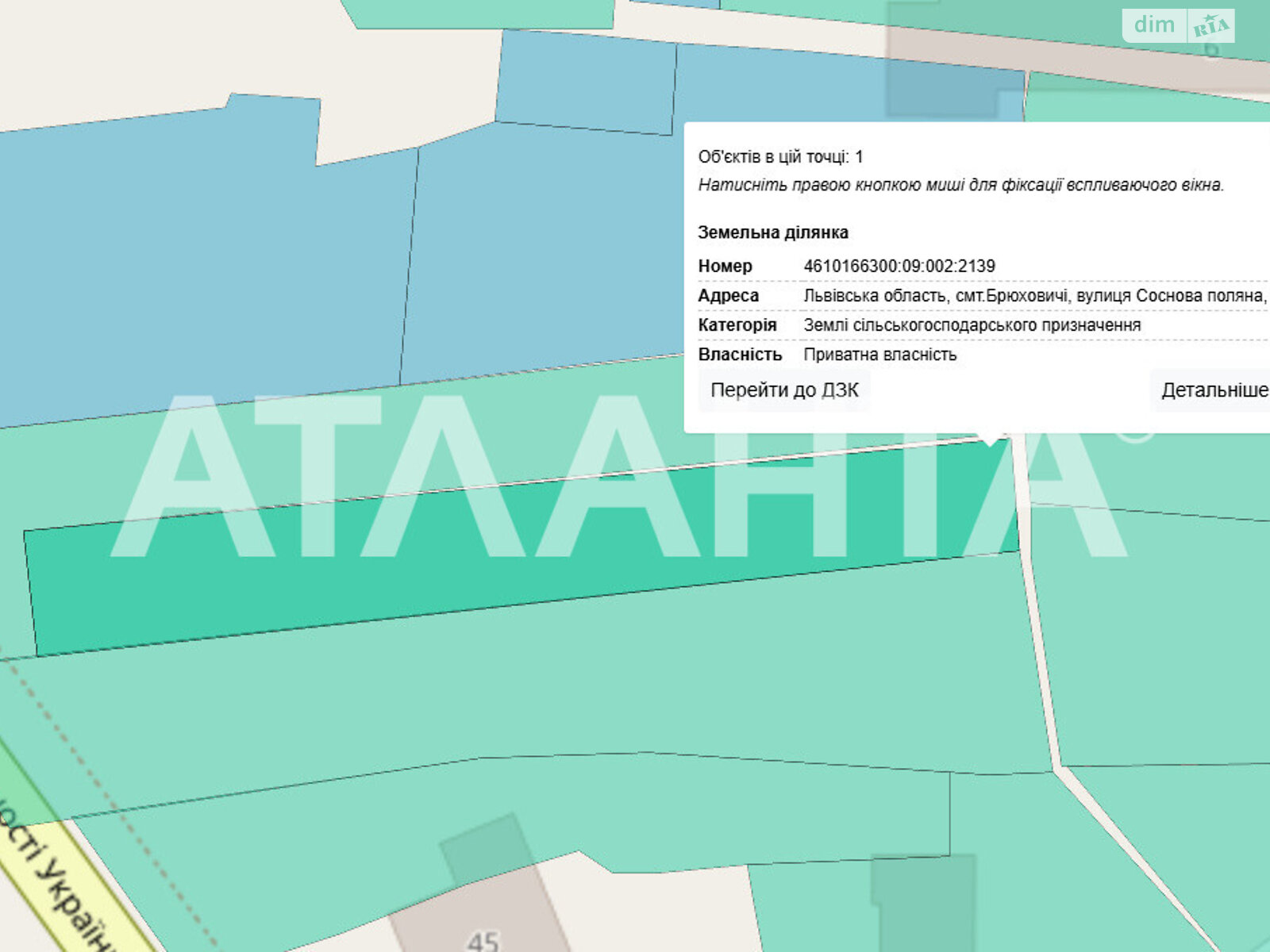Click the 'Об'єктів в цій точці: 1' text
Viewport: 1270px width, 952px height.
point(780,157)
